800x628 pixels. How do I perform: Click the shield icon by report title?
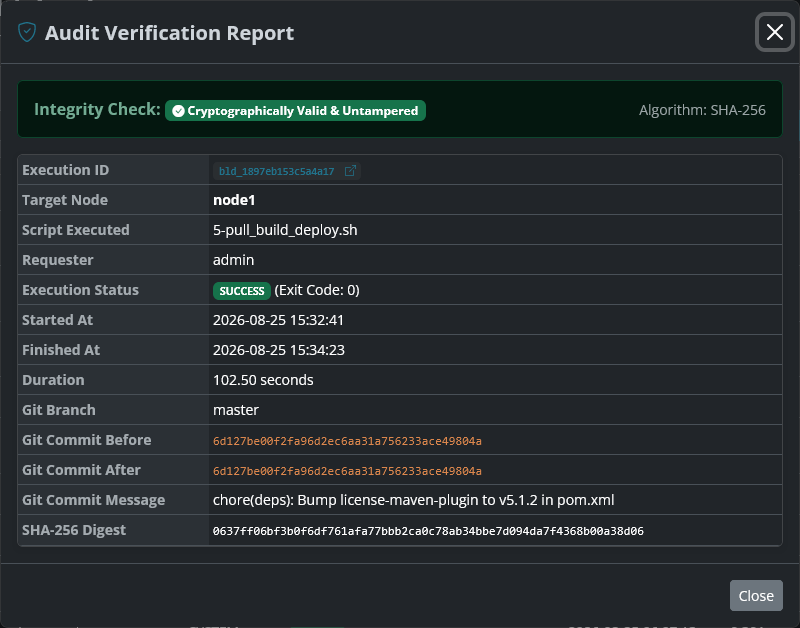[27, 33]
